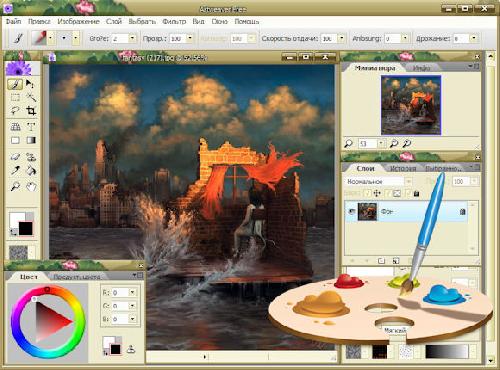Click the duplicate layer icon below the layer list
The image size is (500, 370).
click(x=396, y=261)
